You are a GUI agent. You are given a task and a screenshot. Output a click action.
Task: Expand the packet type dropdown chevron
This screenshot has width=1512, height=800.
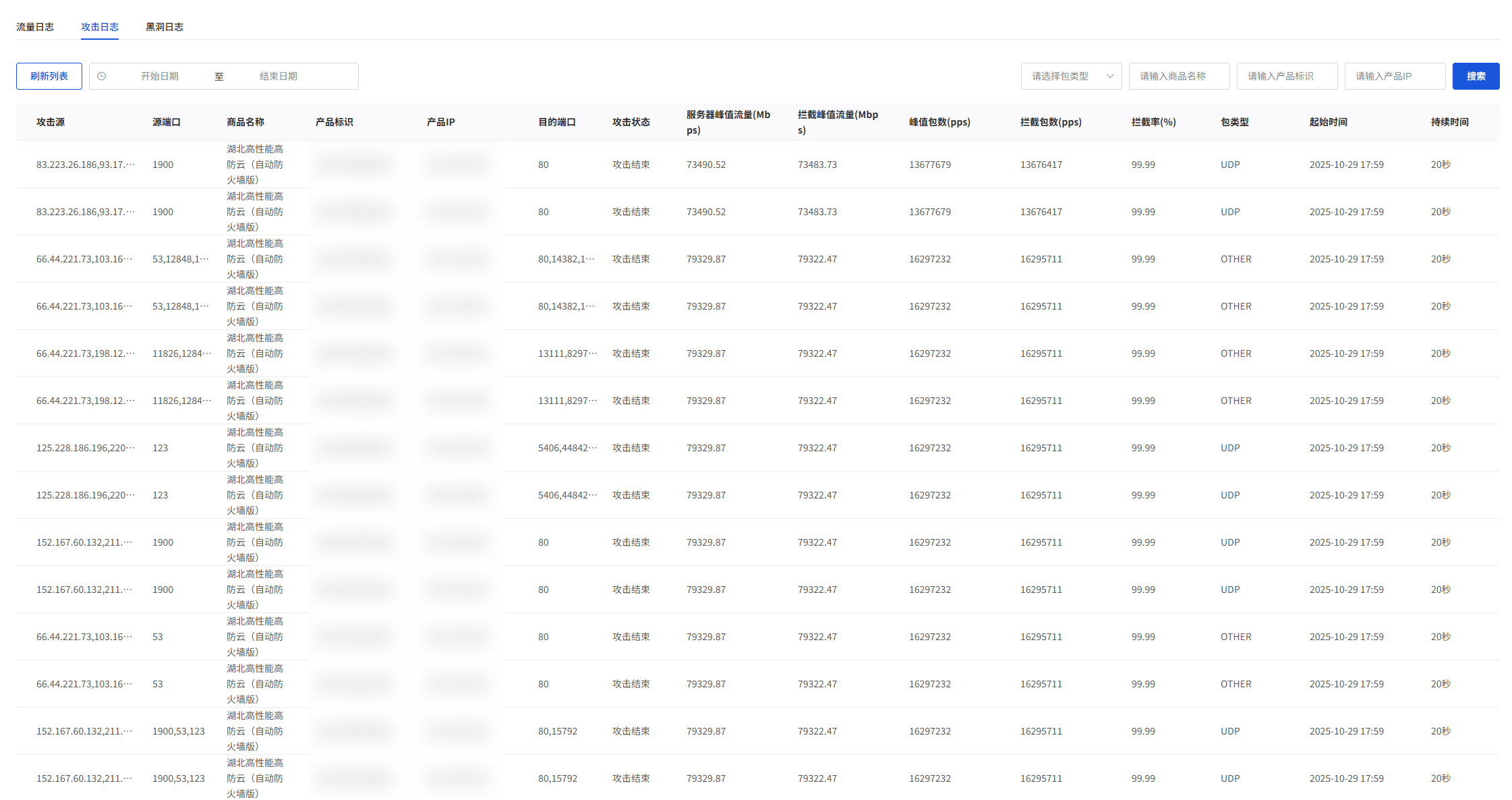1110,76
